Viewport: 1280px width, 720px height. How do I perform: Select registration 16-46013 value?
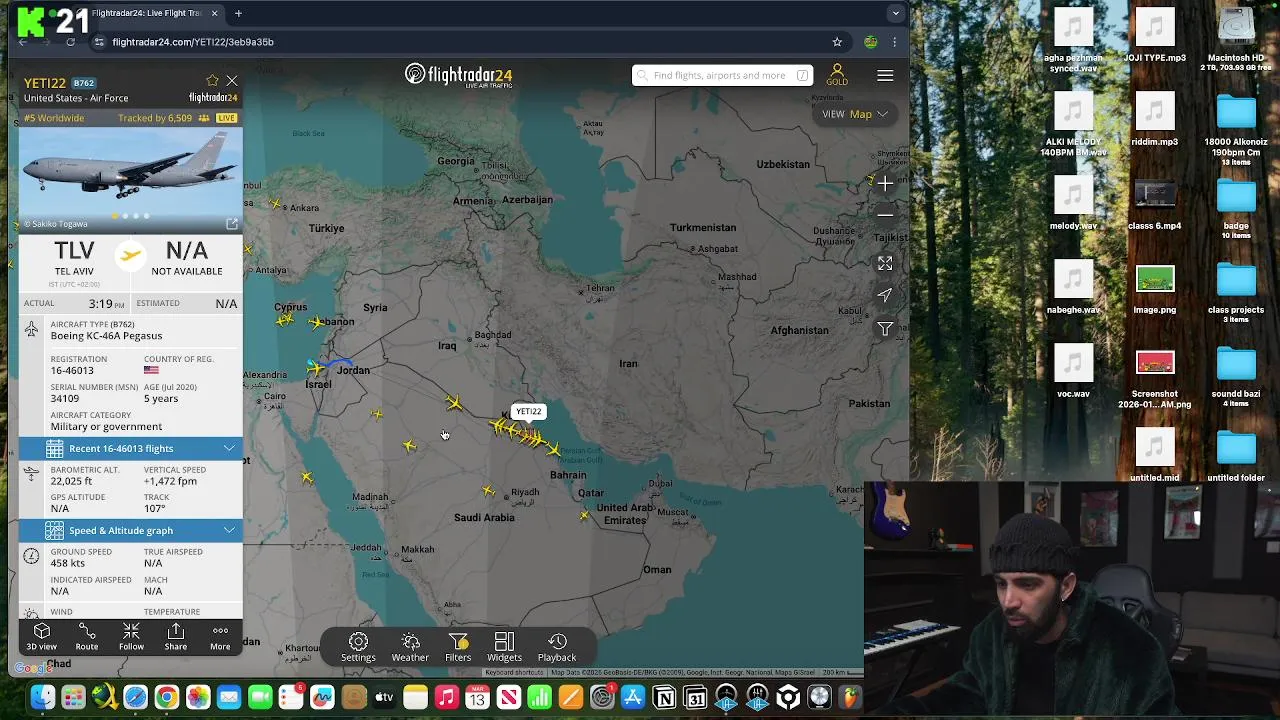(72, 370)
